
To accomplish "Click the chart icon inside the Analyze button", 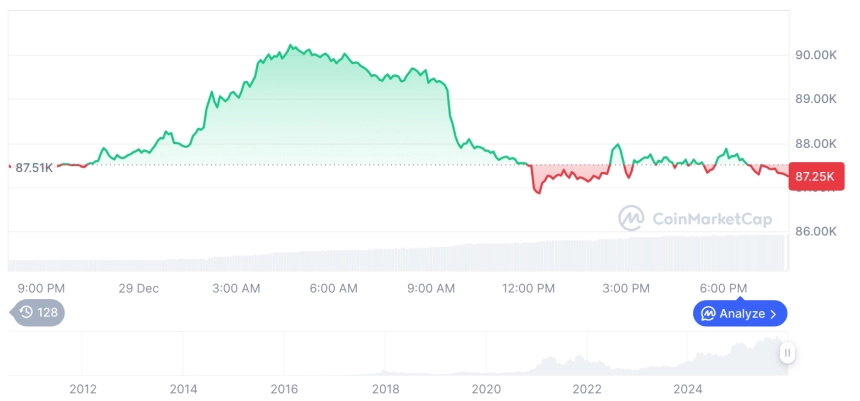I will tap(708, 314).
